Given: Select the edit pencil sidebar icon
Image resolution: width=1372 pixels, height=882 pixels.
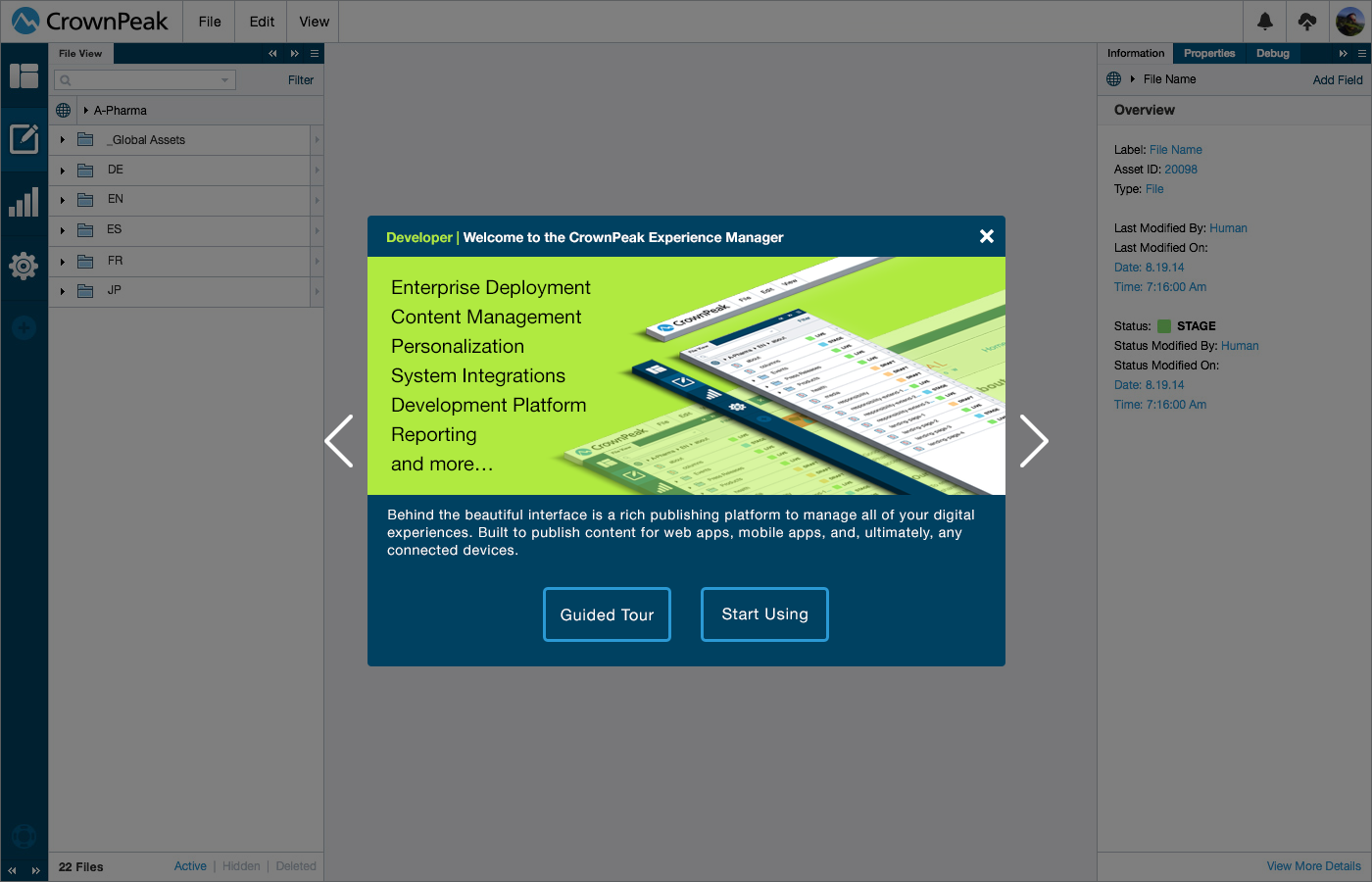Looking at the screenshot, I should pyautogui.click(x=24, y=139).
